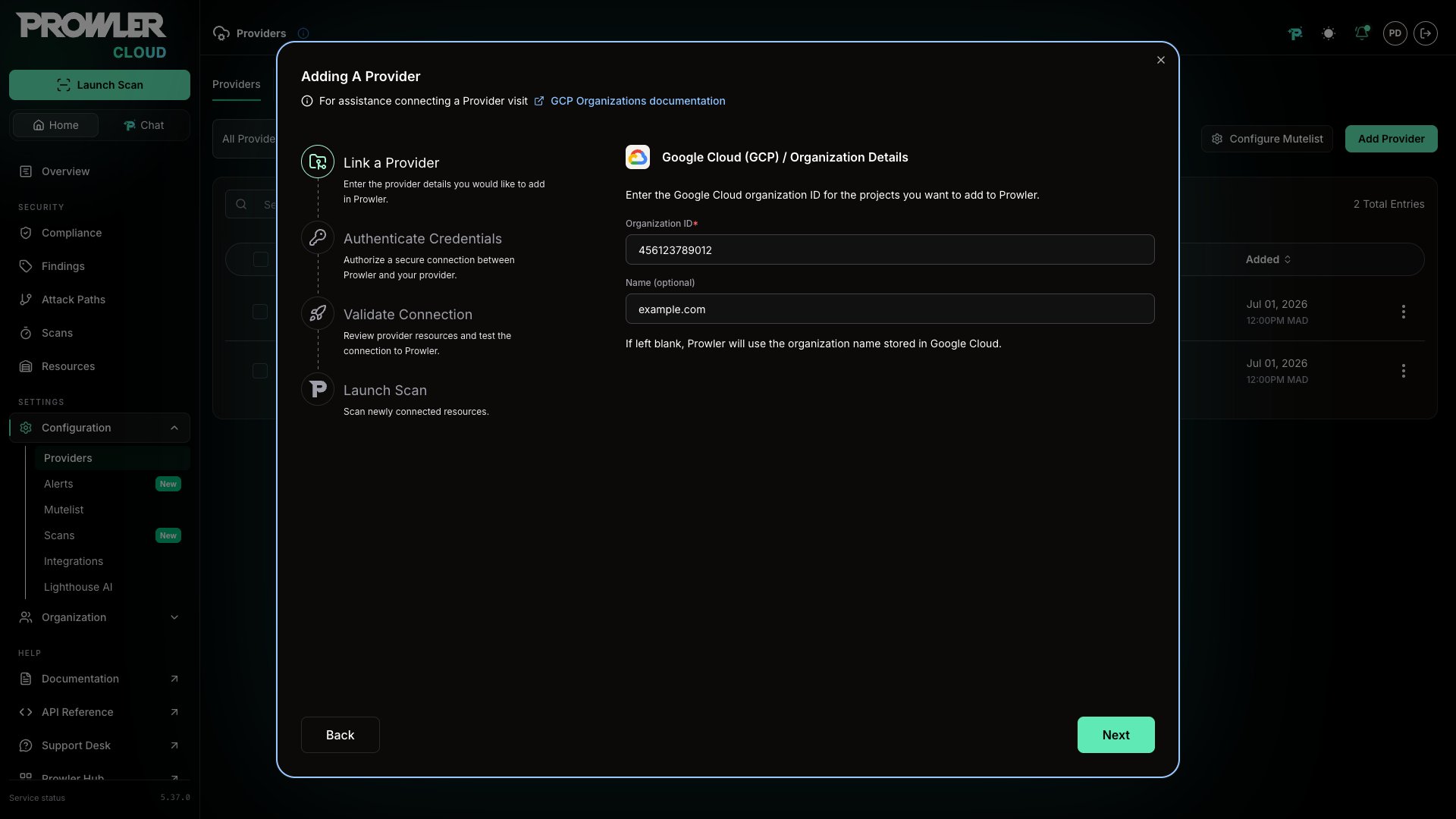Open the PD user profile avatar
The width and height of the screenshot is (1456, 819).
click(1395, 33)
